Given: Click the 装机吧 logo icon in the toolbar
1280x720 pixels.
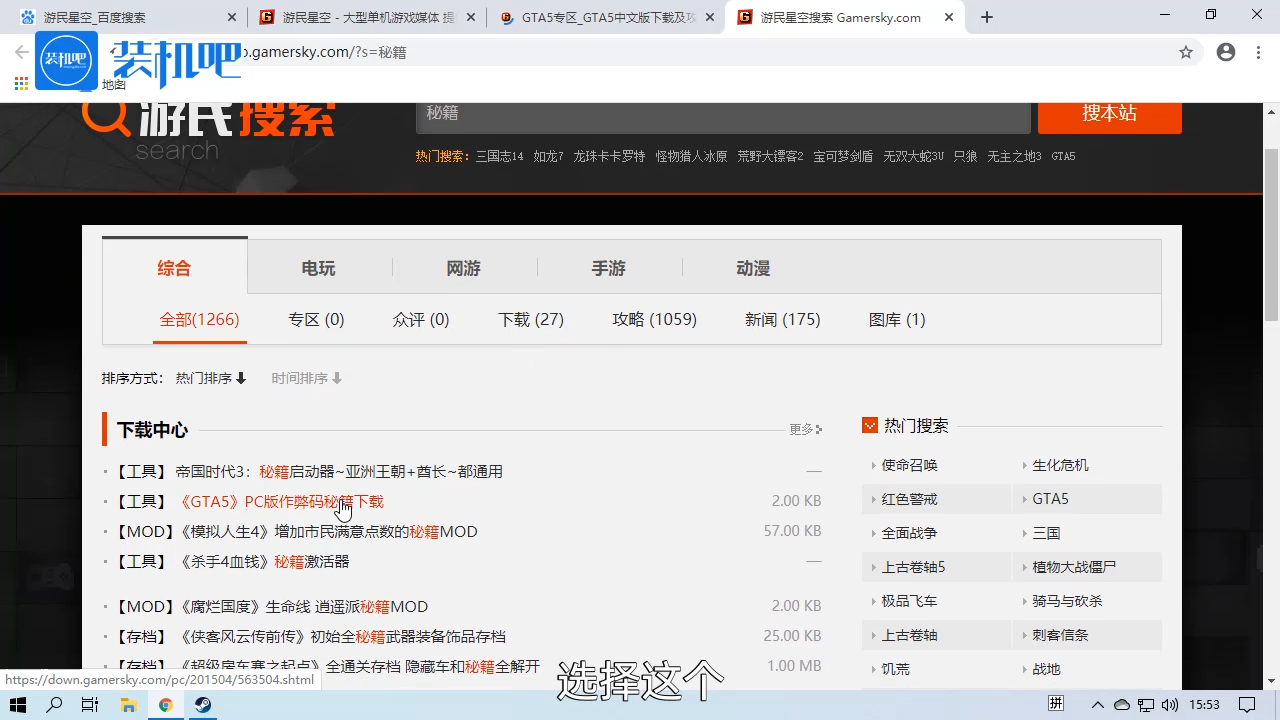Looking at the screenshot, I should pos(66,60).
